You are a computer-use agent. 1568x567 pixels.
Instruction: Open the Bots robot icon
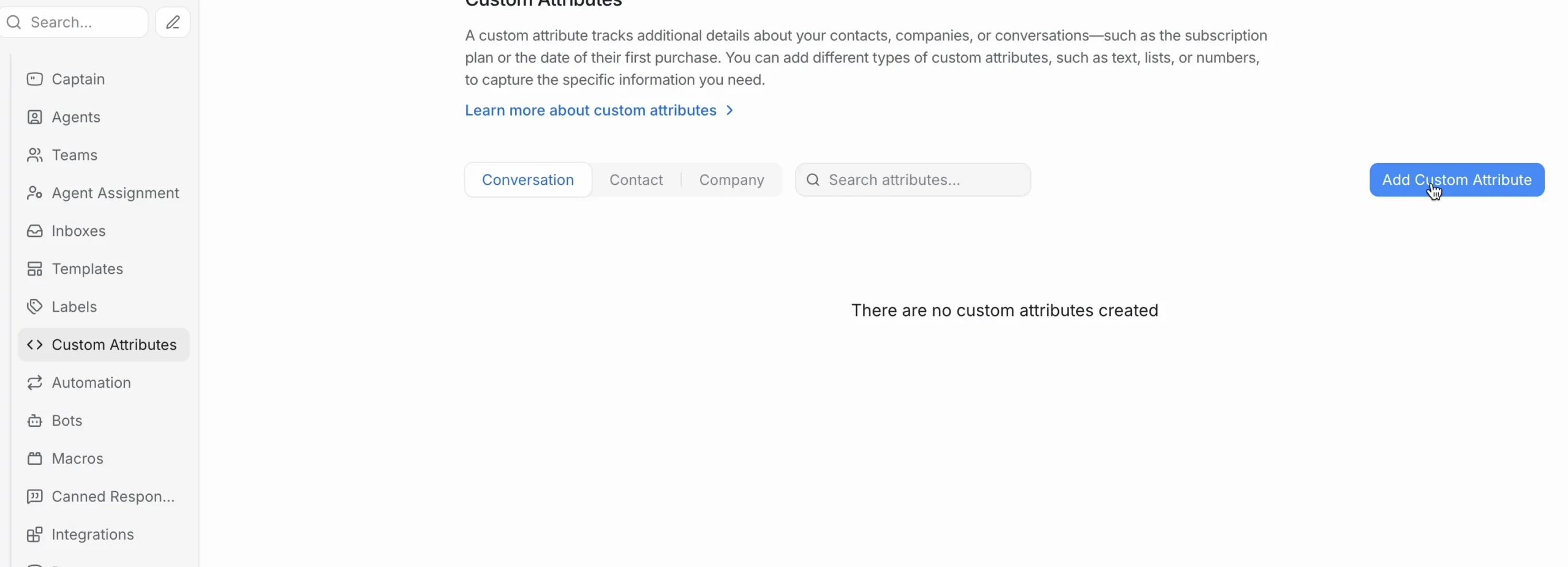tap(35, 421)
